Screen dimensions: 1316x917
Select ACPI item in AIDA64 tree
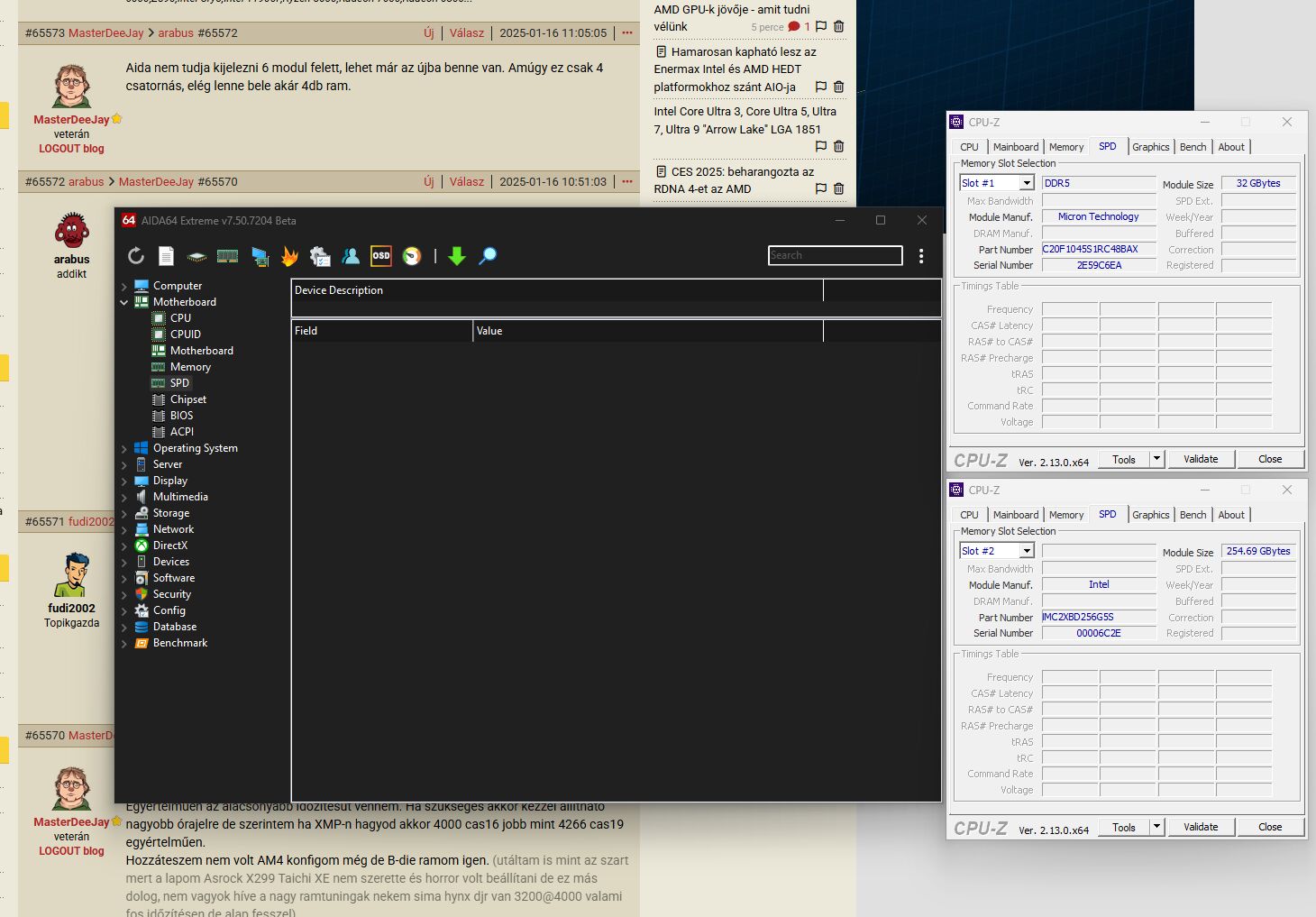pyautogui.click(x=181, y=432)
